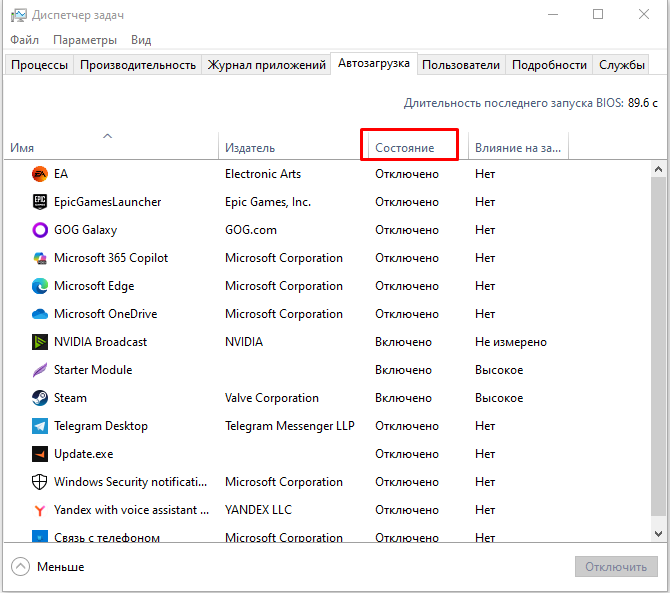Image resolution: width=670 pixels, height=593 pixels.
Task: Click the YANDEX LLC publisher cell
Action: [258, 510]
